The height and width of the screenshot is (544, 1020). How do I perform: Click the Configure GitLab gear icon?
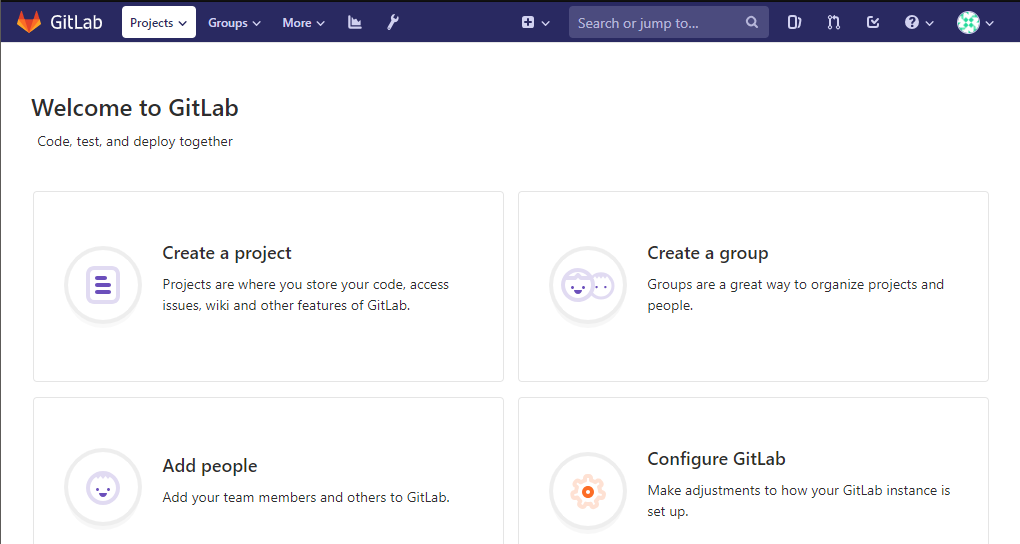pyautogui.click(x=588, y=491)
